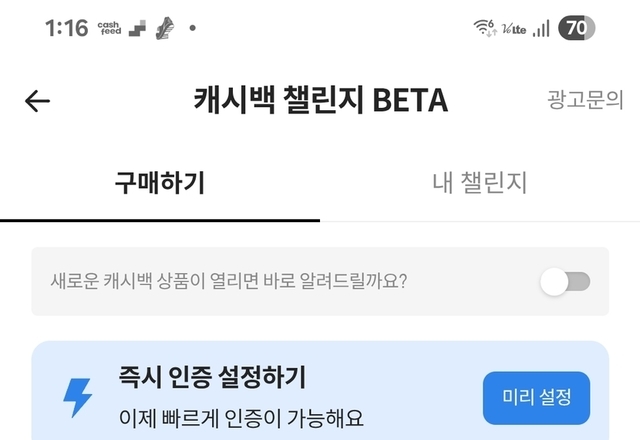The image size is (640, 440).
Task: Tap the cellular signal bars icon
Action: pos(541,29)
